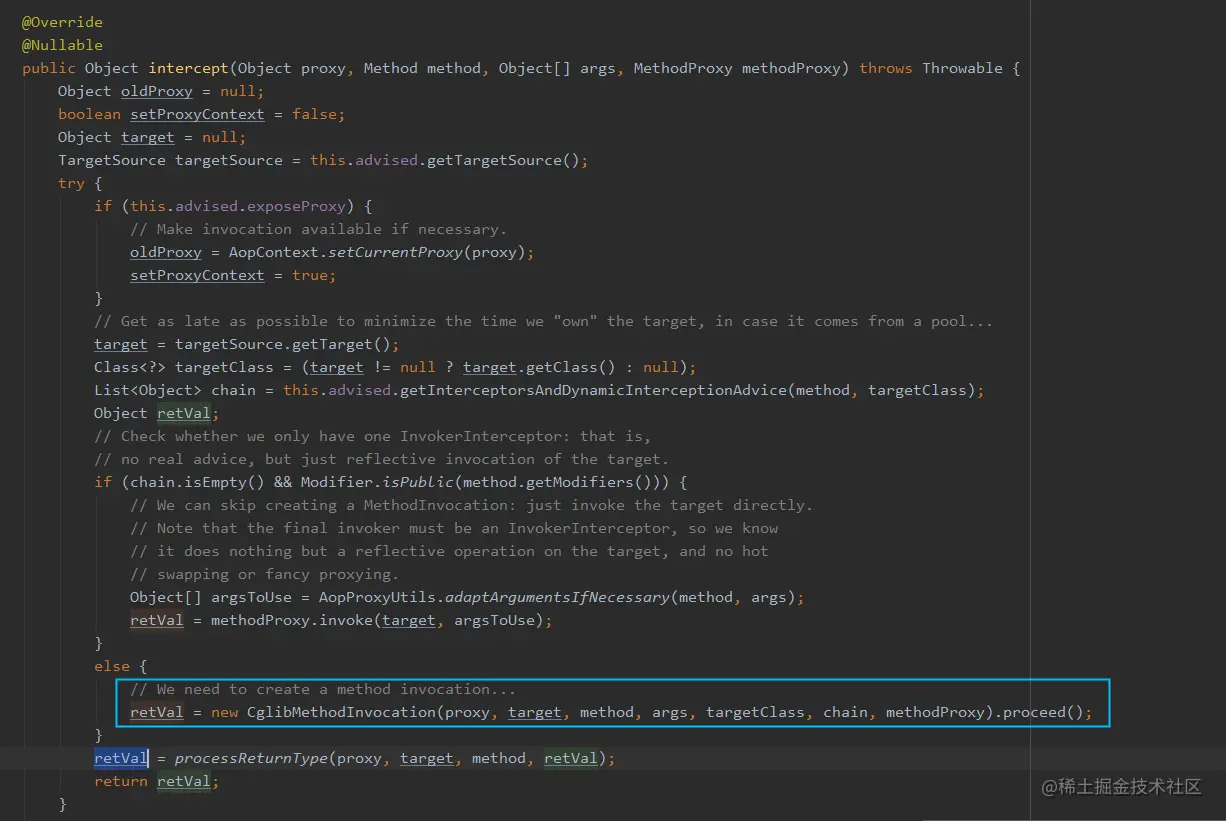Click getInterceptorsAndDynamicInterceptionAdvice method call
Screen dimensions: 1226x821
tap(593, 390)
